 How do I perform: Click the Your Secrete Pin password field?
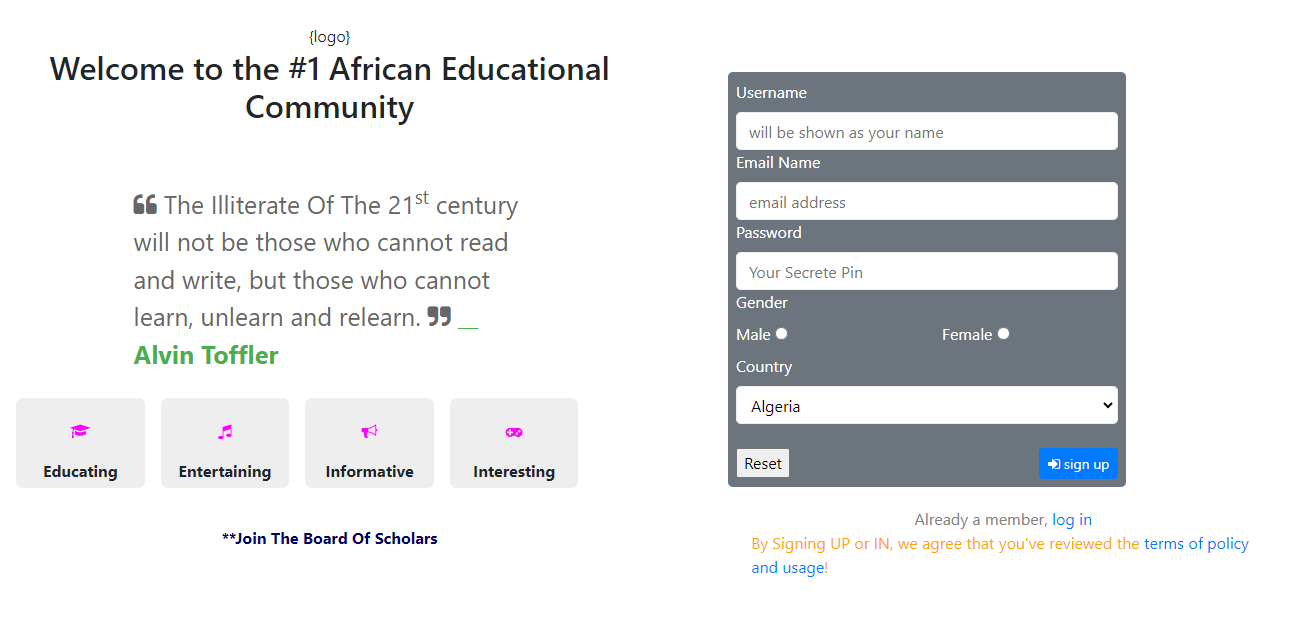(927, 271)
